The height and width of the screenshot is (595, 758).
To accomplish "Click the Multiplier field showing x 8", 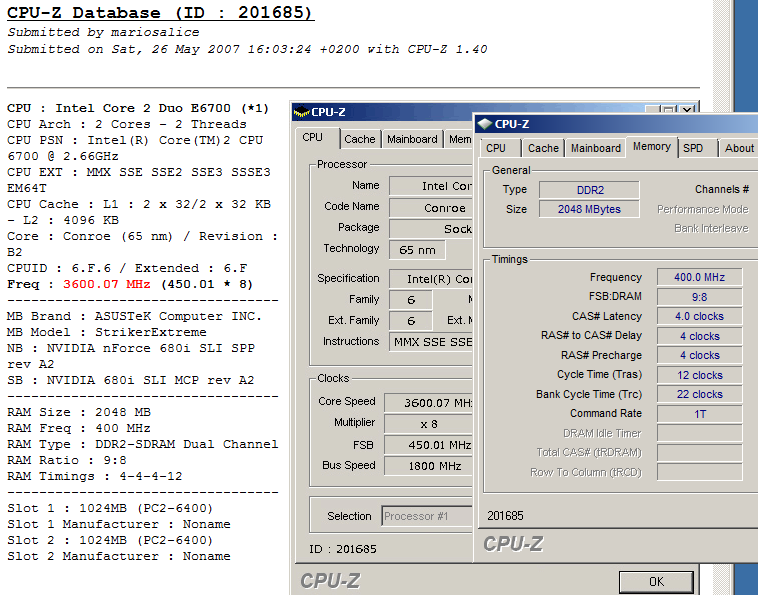I will (x=428, y=424).
